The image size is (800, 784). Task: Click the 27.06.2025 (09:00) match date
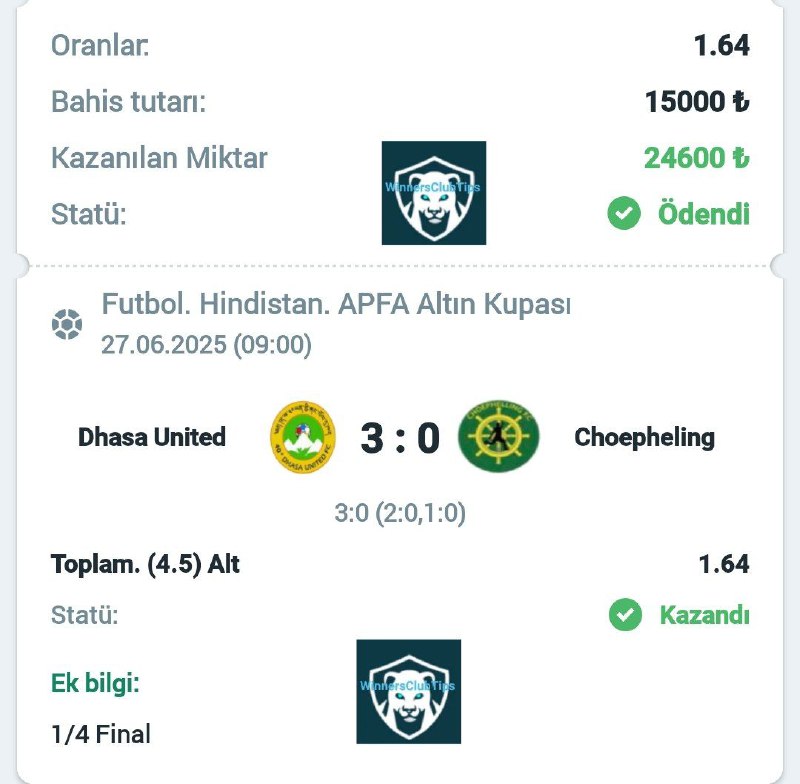(206, 345)
